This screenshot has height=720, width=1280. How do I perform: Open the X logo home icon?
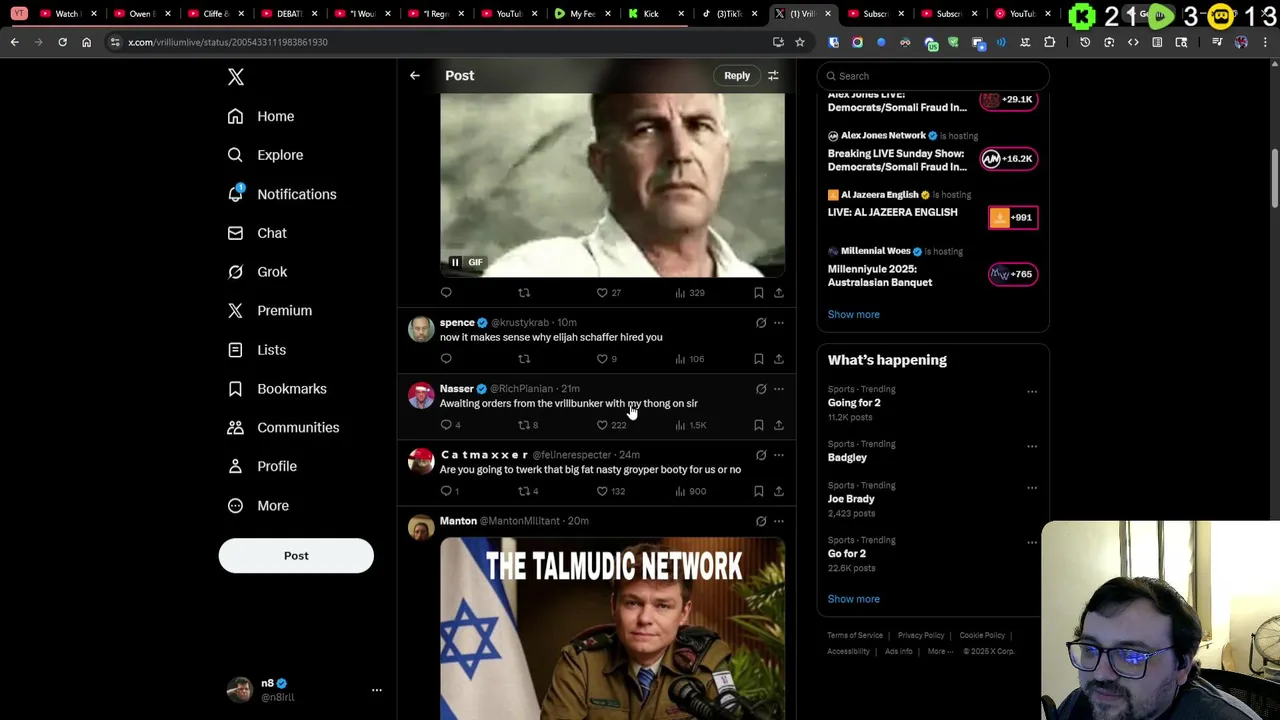point(236,77)
